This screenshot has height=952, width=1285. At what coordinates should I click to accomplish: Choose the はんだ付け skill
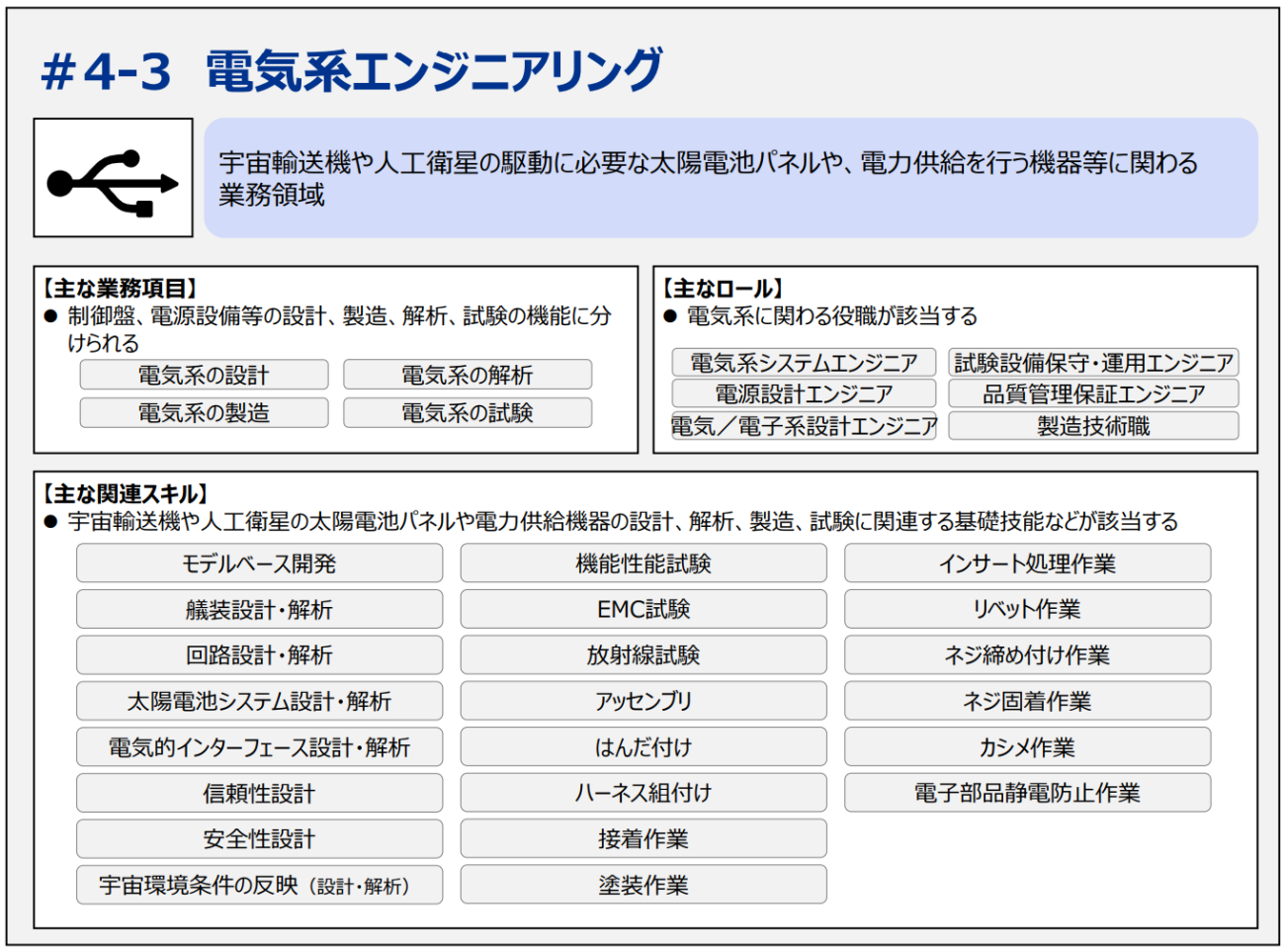643,747
